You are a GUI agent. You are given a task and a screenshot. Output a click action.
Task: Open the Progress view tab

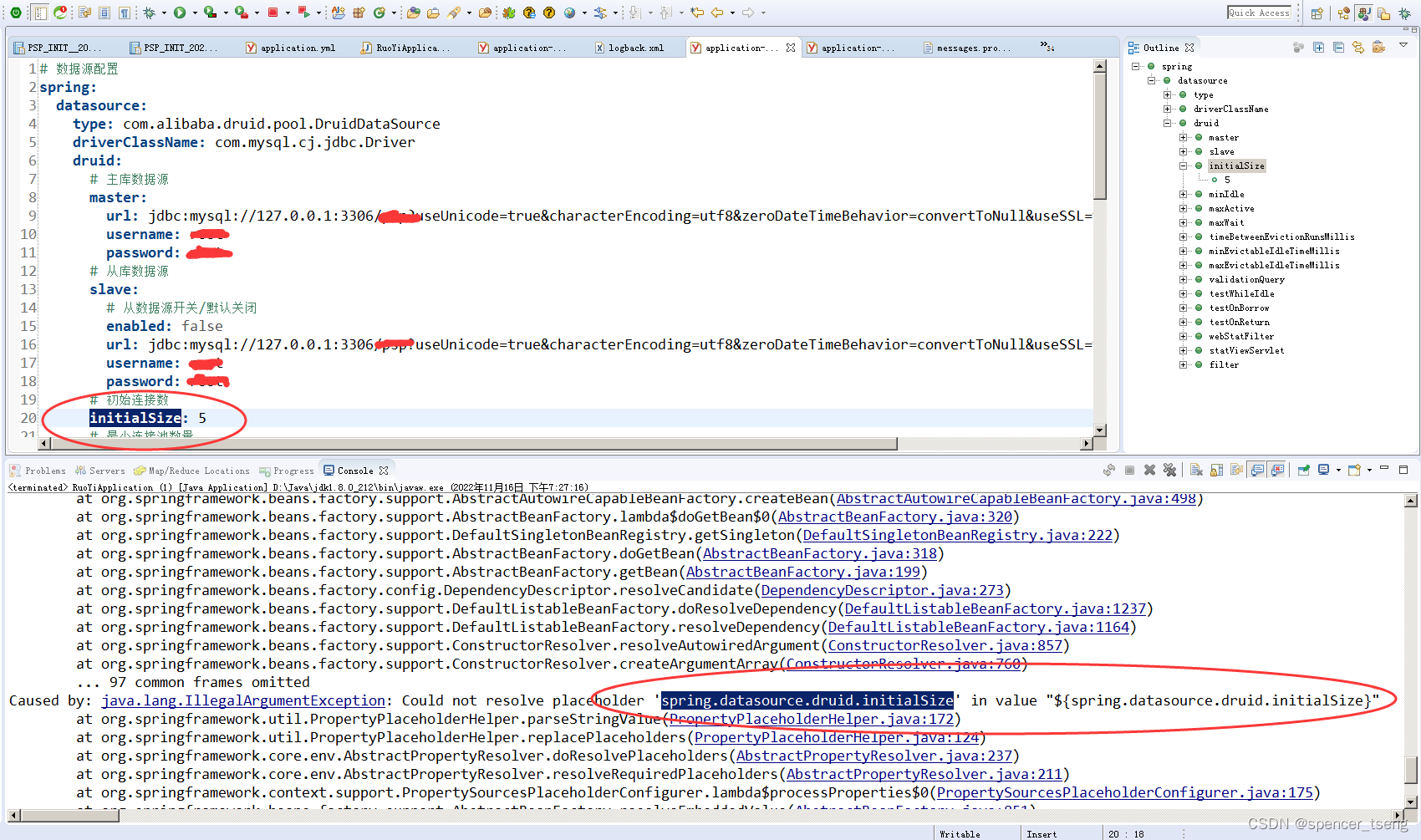(x=287, y=471)
